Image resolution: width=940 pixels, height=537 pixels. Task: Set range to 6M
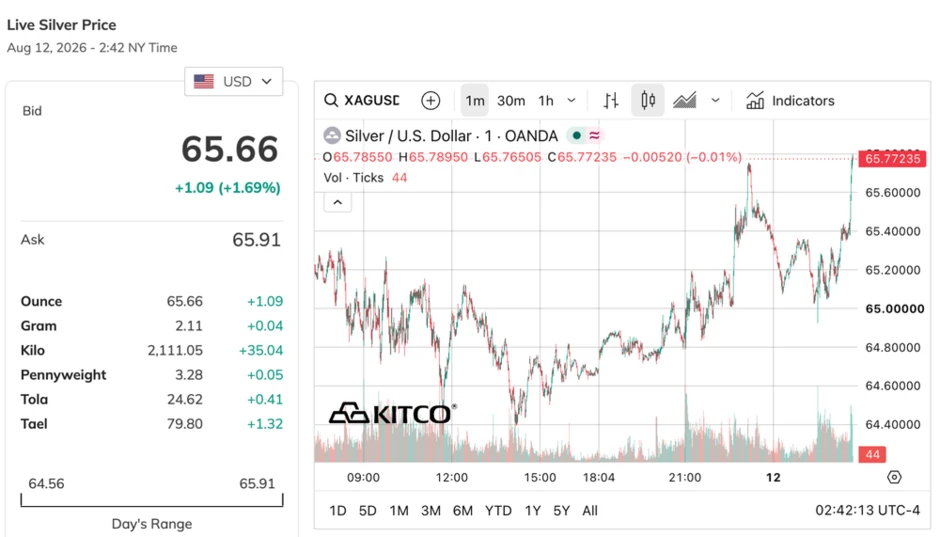point(463,511)
